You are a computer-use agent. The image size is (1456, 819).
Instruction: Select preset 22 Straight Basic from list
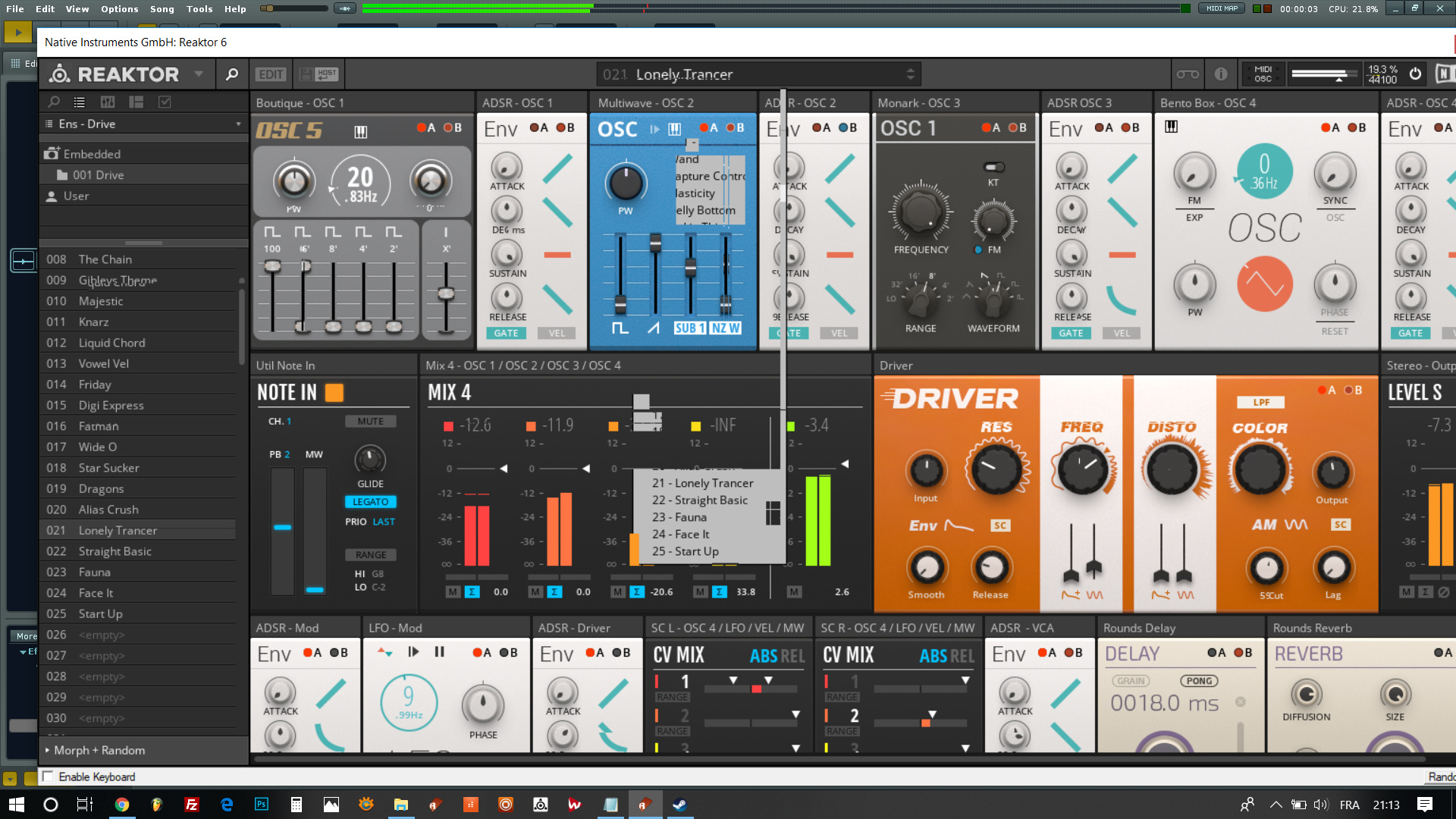point(700,500)
